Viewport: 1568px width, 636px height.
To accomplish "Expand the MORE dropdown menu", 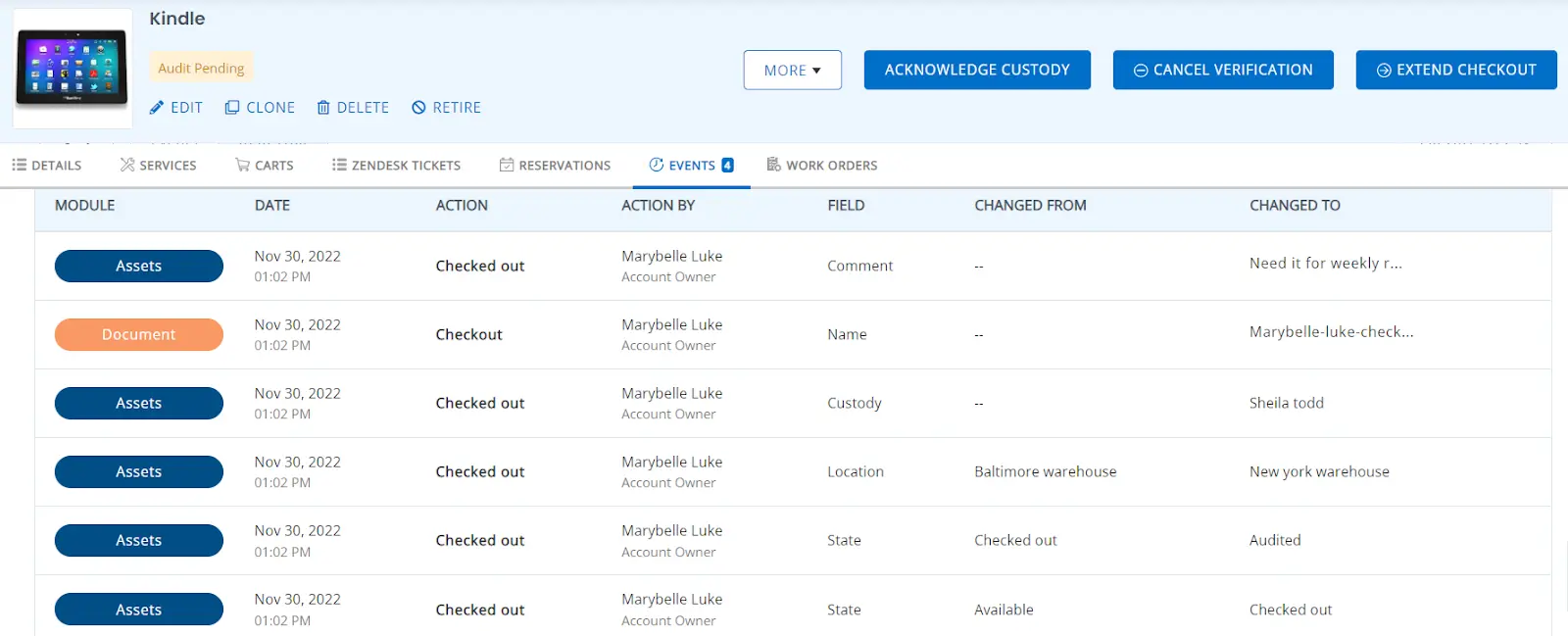I will (x=792, y=71).
